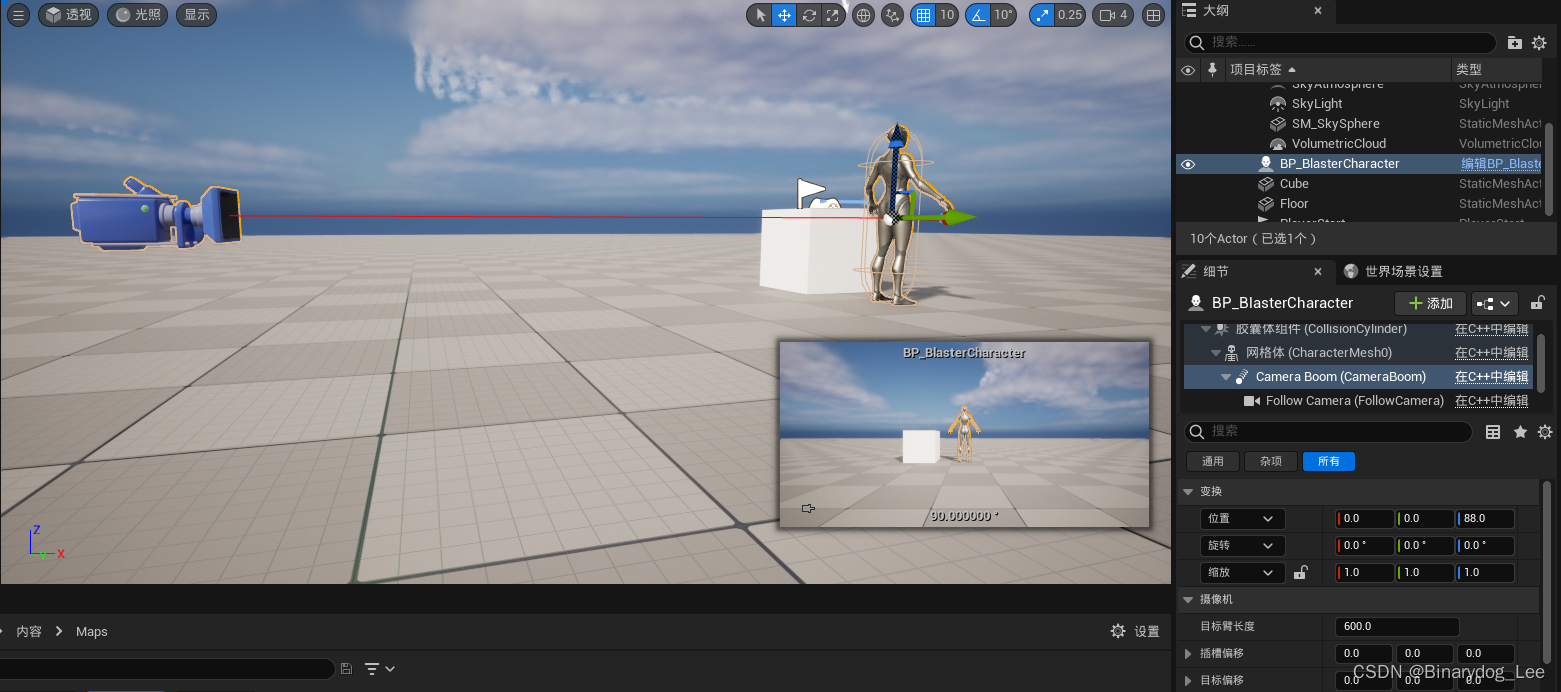The height and width of the screenshot is (692, 1561).
Task: Close the 细节 details tab
Action: [1318, 271]
